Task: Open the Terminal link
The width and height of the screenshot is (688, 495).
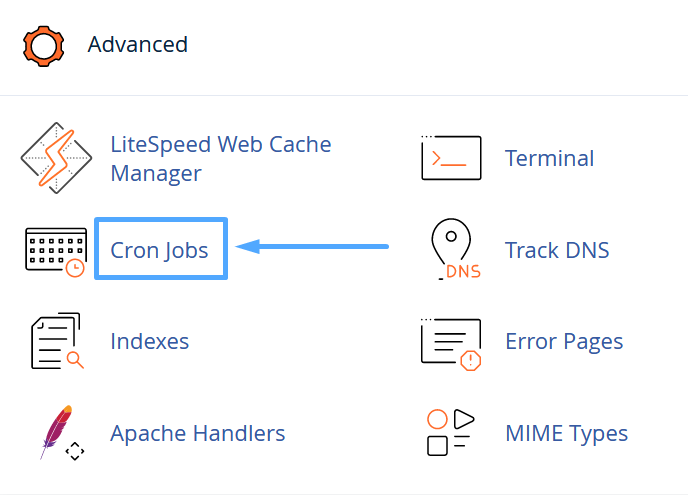Action: (x=549, y=158)
